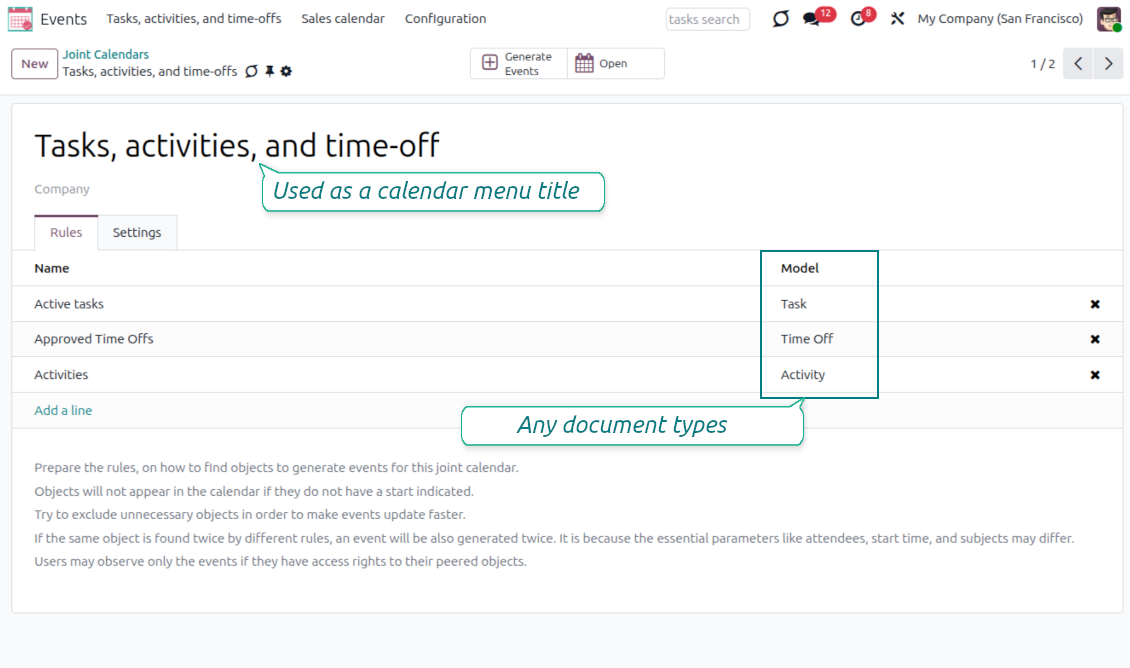Image resolution: width=1130 pixels, height=668 pixels.
Task: Click the tasks search input field
Action: click(707, 19)
